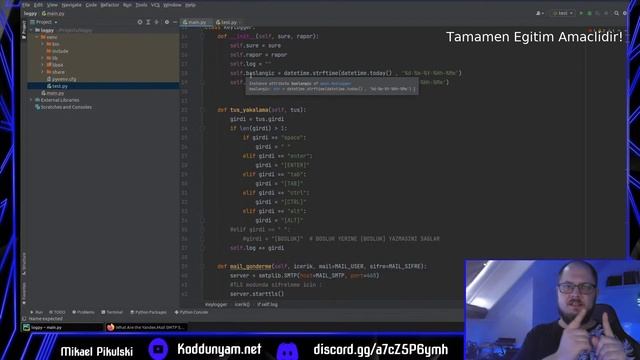Open the Terminal tool window
Image resolution: width=640 pixels, height=360 pixels.
pos(112,312)
